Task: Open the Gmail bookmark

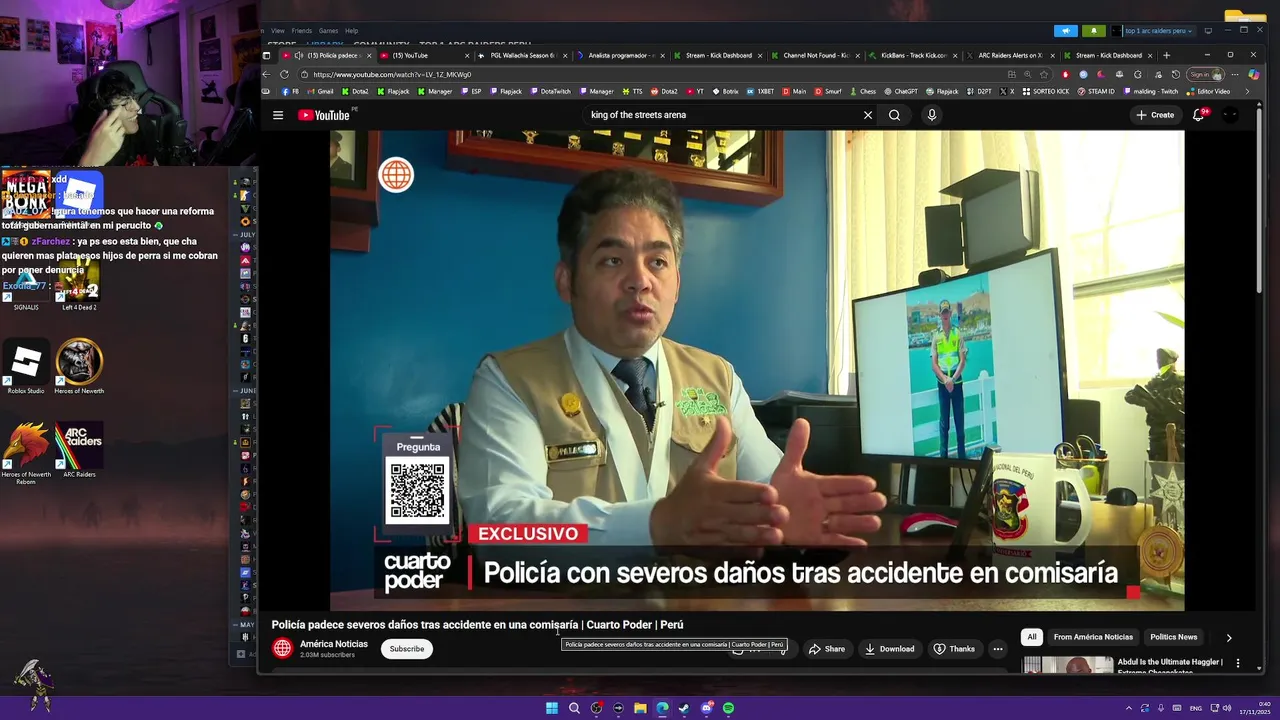Action: [320, 91]
